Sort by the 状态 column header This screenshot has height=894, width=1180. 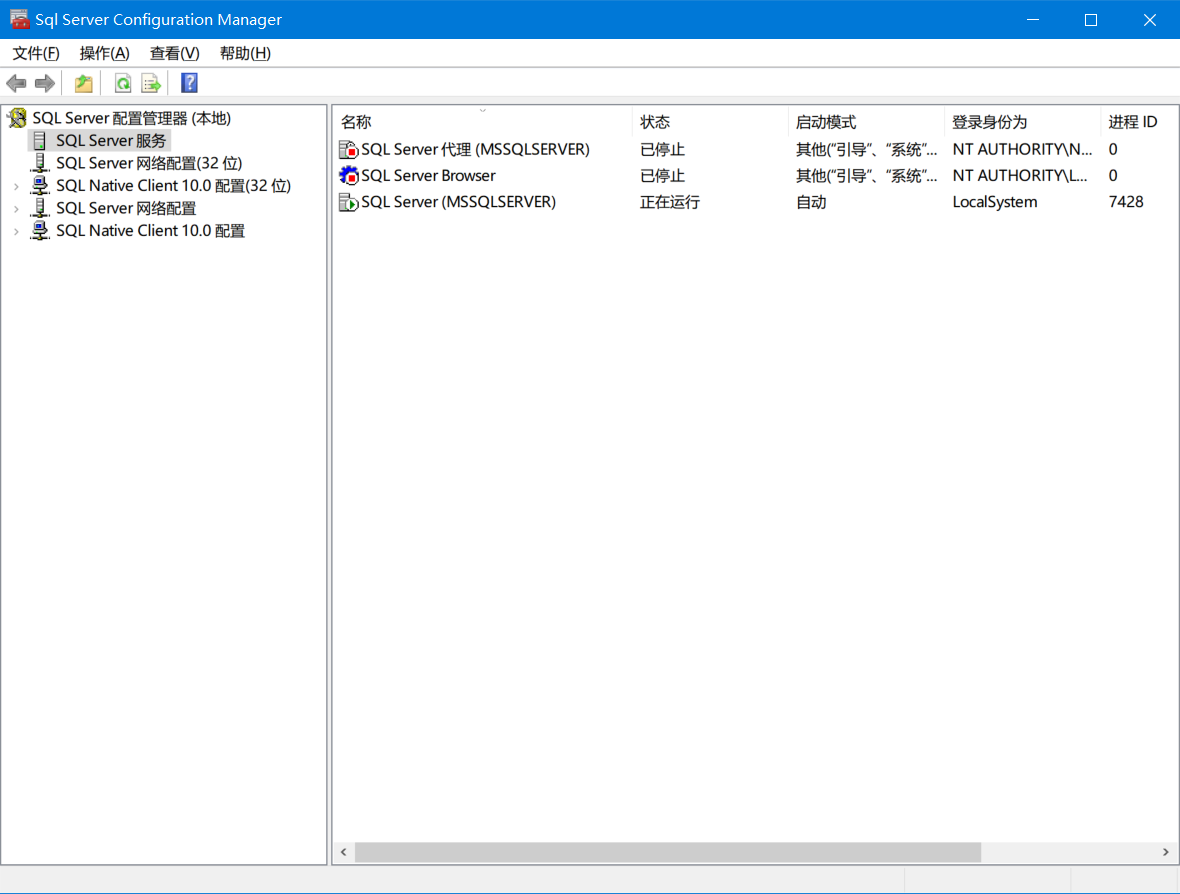click(x=655, y=122)
